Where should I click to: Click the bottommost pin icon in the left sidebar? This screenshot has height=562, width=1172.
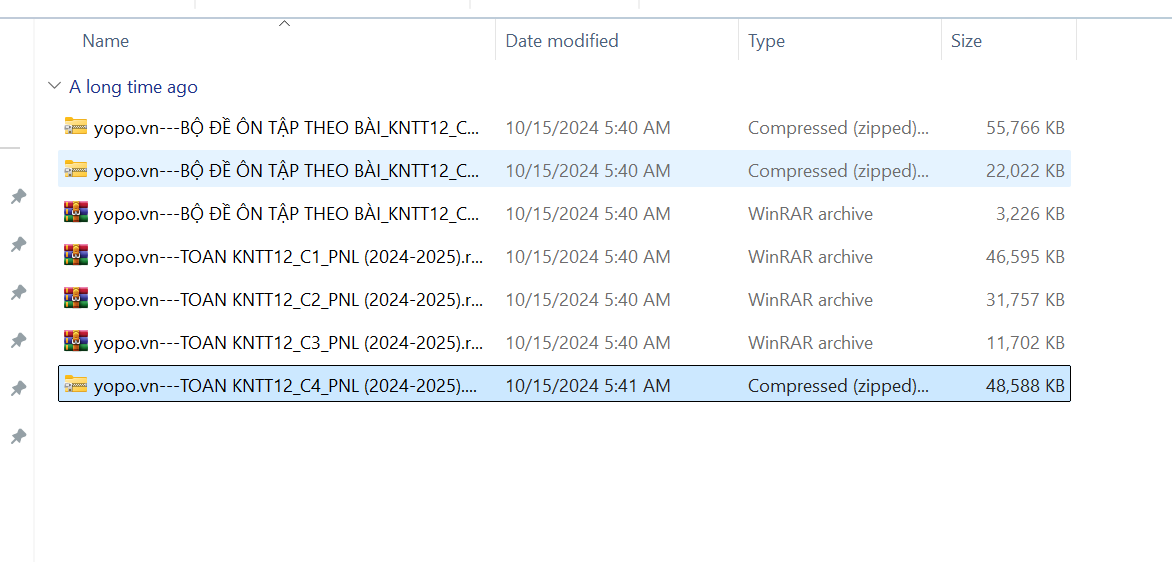(18, 436)
